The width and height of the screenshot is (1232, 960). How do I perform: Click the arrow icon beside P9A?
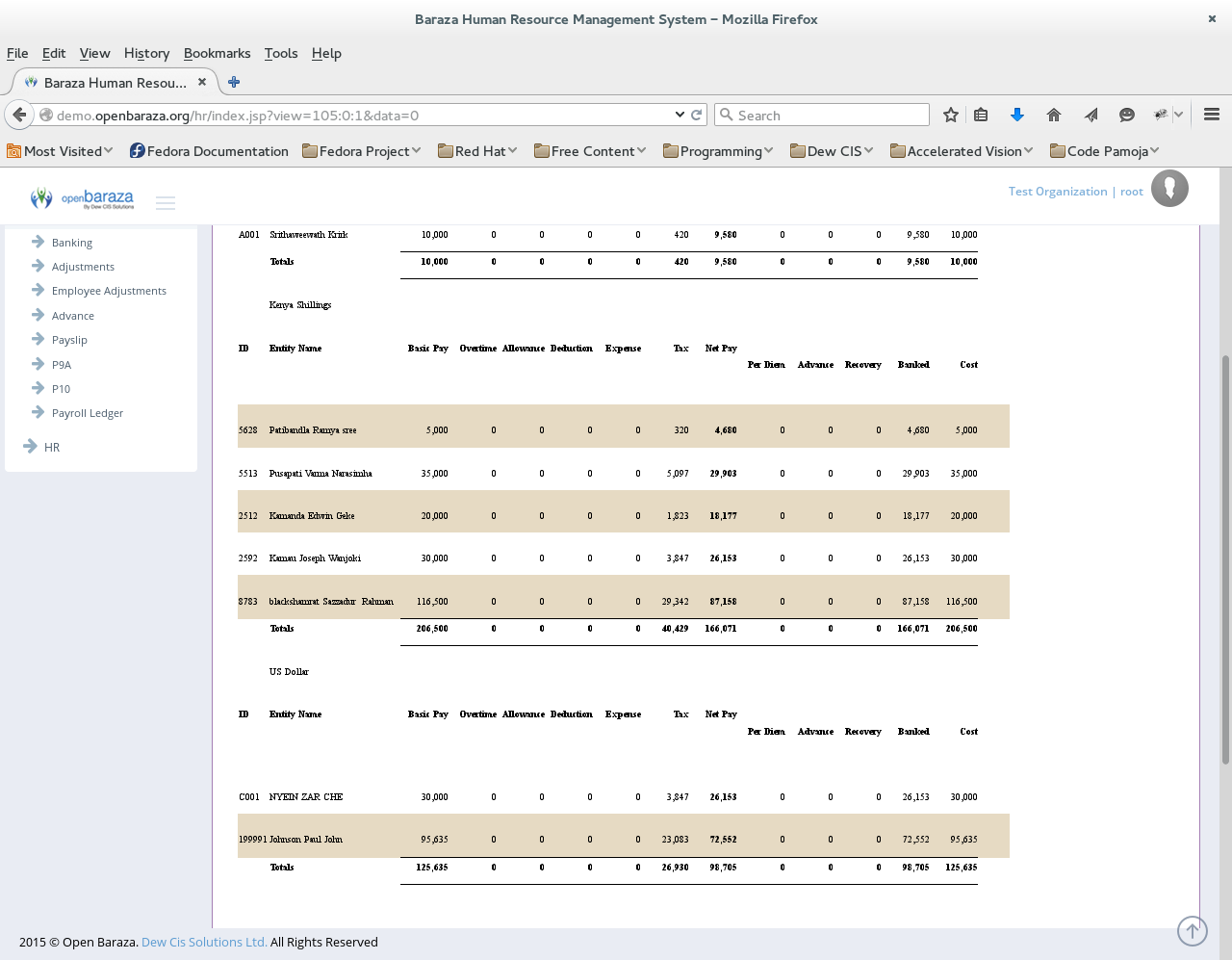coord(38,364)
